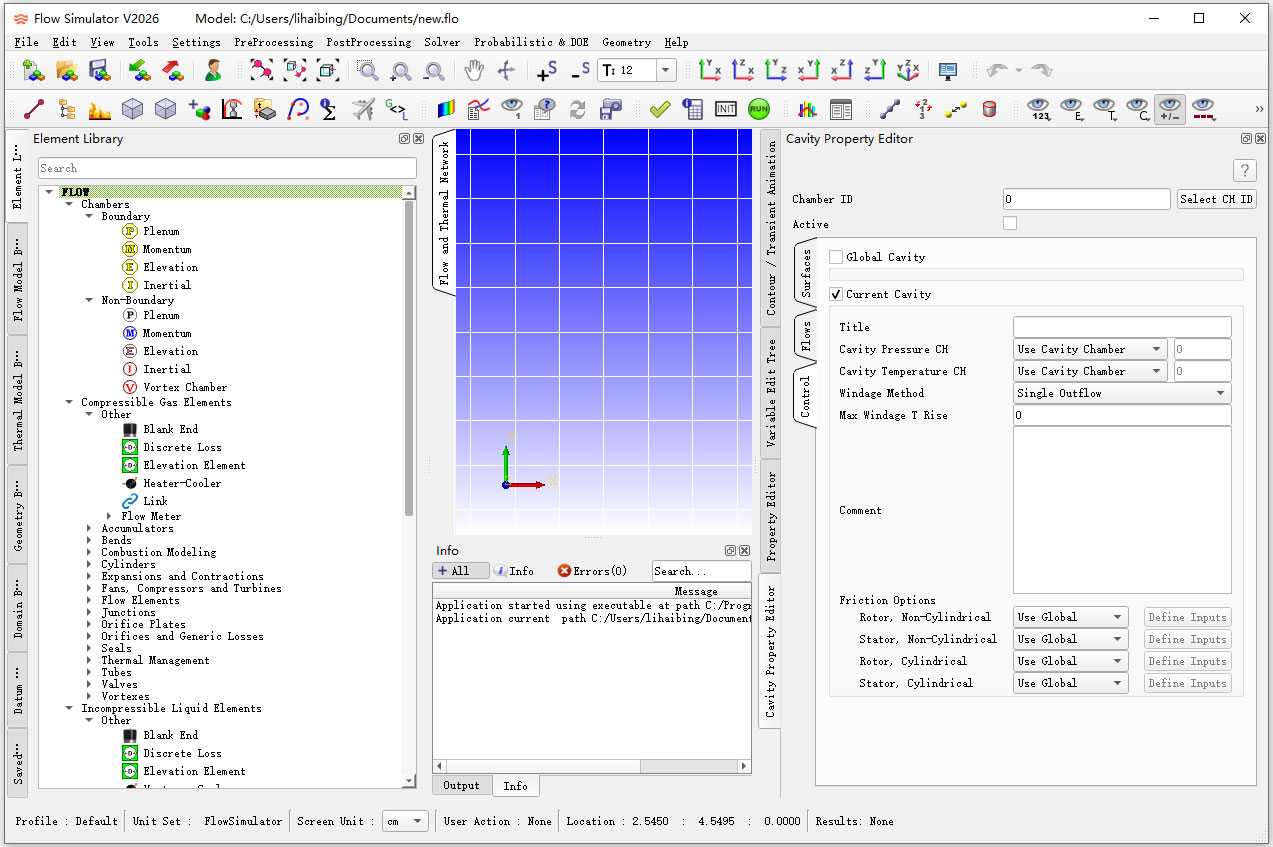Click the green RUN solver icon

tap(758, 109)
